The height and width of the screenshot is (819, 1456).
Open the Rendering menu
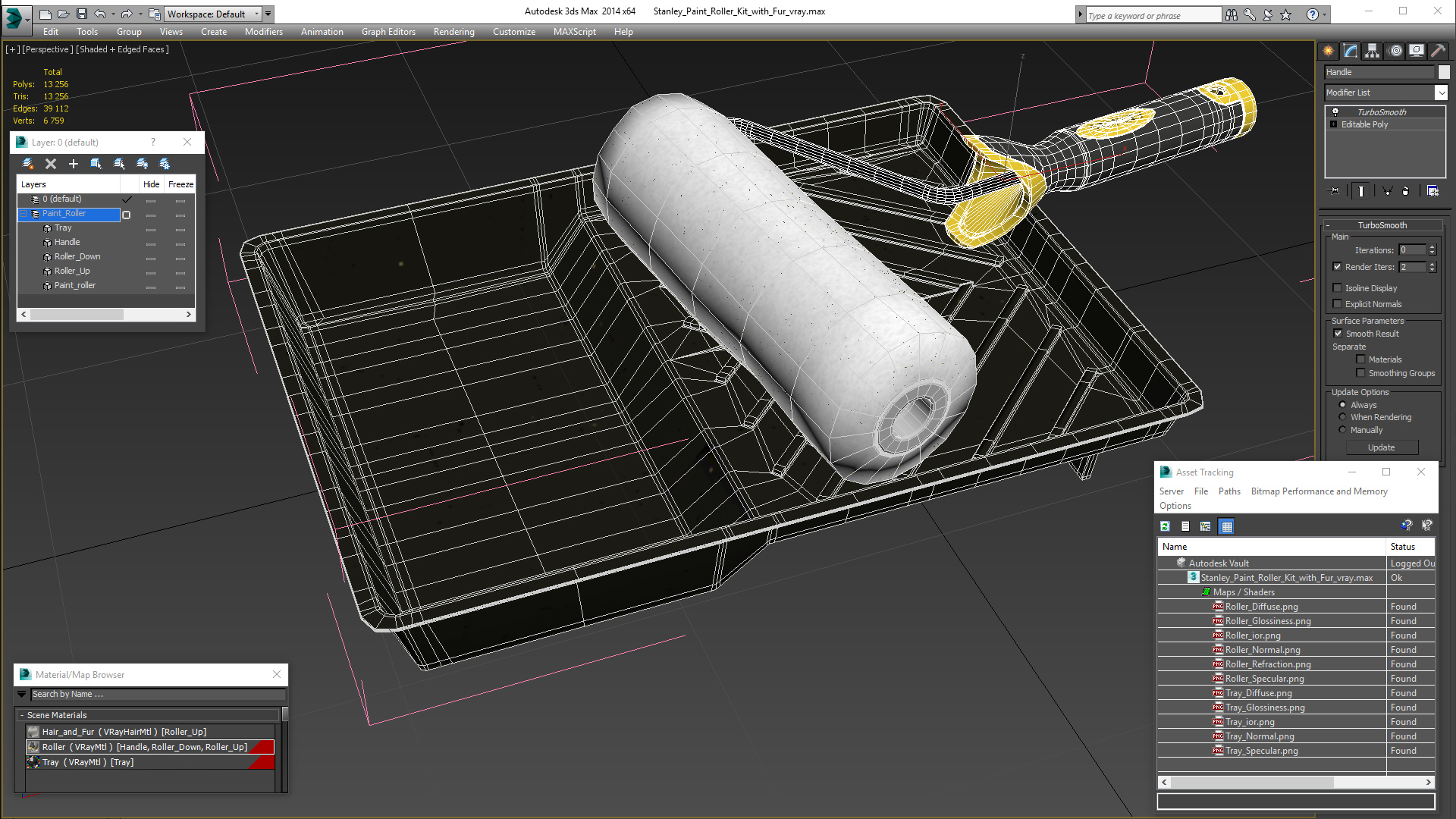point(453,32)
